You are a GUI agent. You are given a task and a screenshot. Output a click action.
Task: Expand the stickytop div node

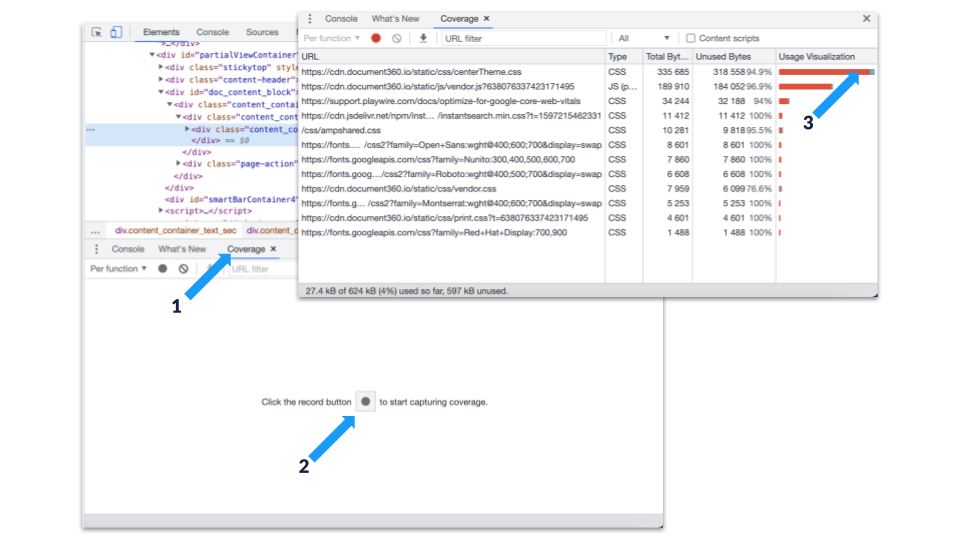(161, 67)
